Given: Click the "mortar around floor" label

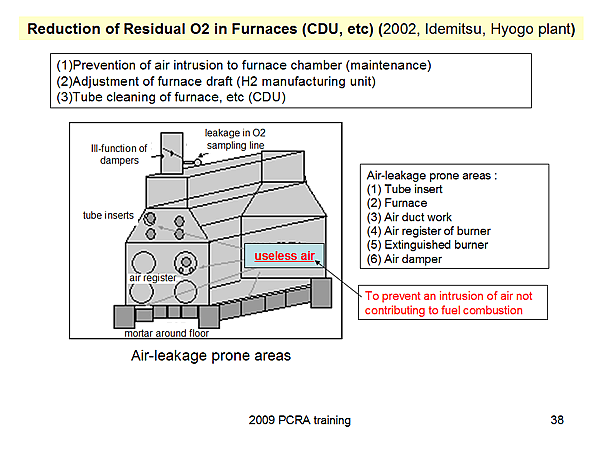Looking at the screenshot, I should [x=166, y=333].
